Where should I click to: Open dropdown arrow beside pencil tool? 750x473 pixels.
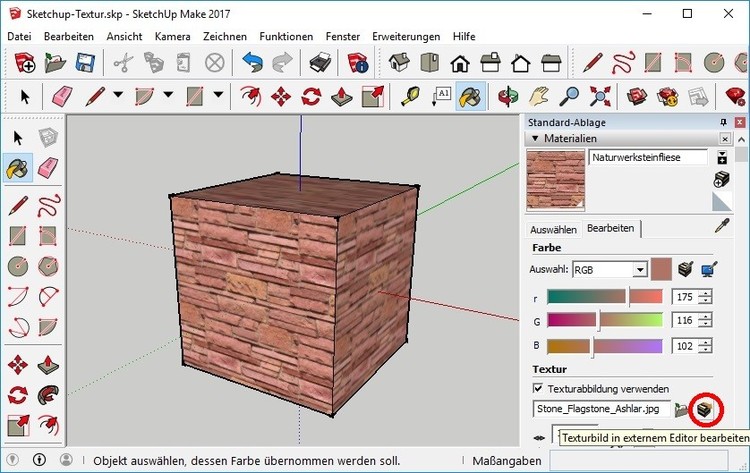tap(118, 95)
